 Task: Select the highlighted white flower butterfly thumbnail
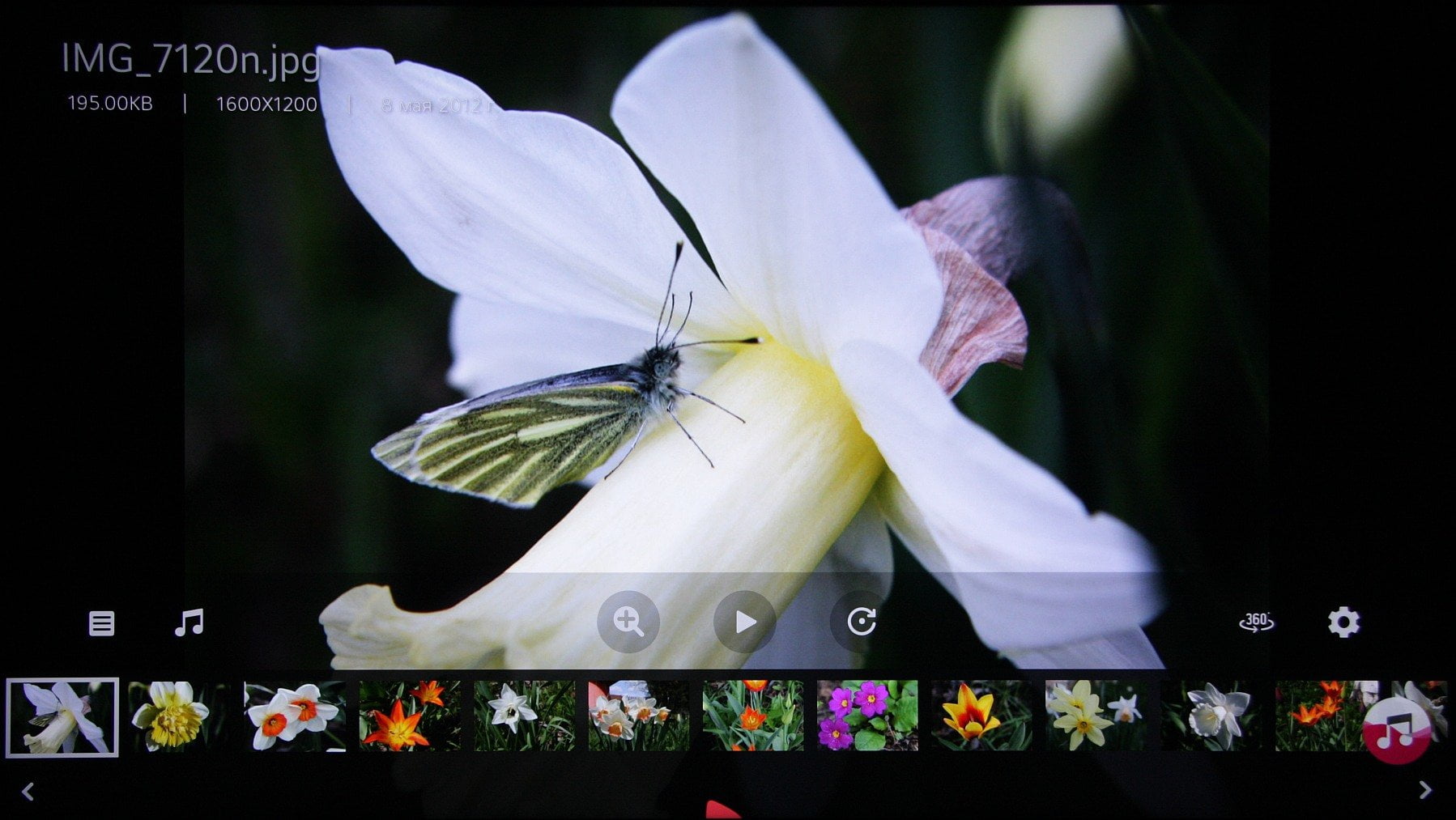[x=62, y=717]
